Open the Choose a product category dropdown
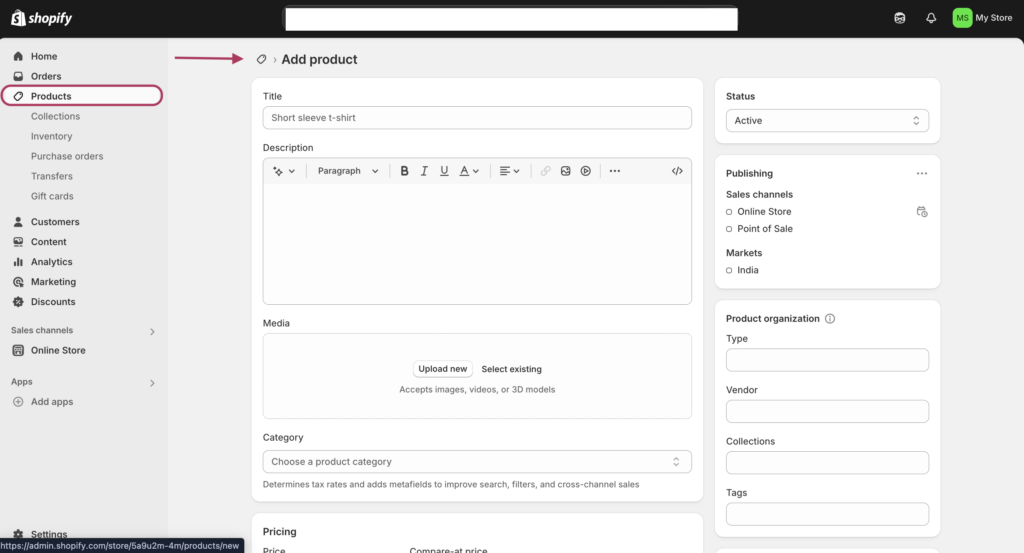1024x553 pixels. pos(477,462)
